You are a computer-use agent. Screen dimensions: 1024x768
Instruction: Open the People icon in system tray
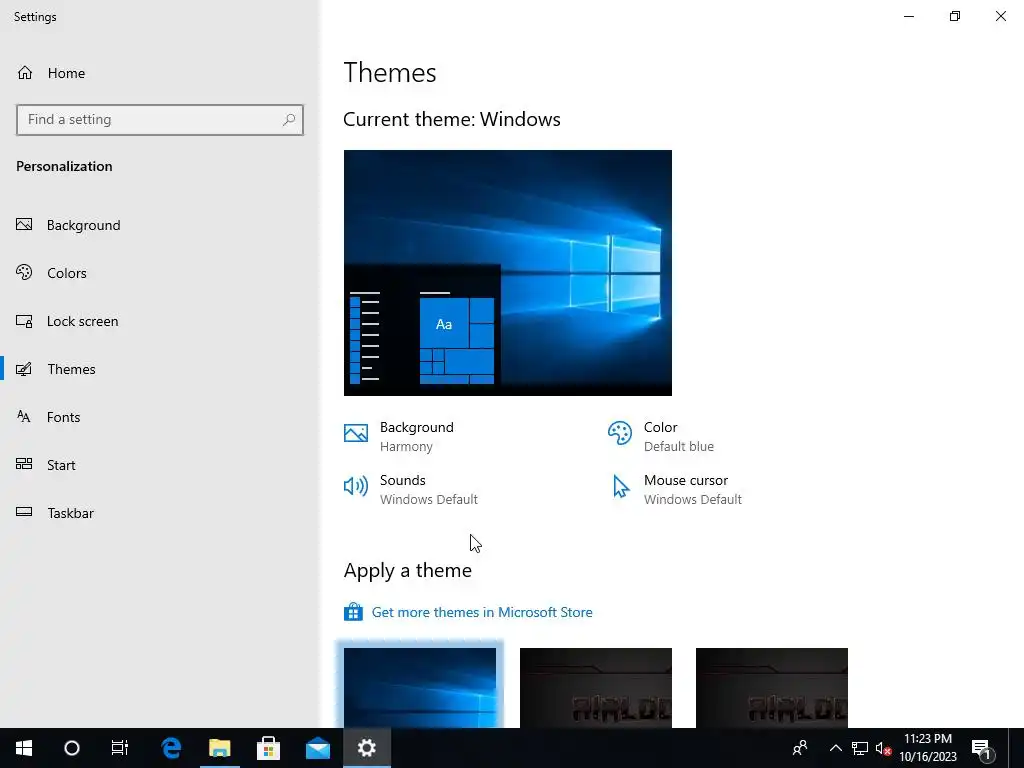tap(800, 748)
